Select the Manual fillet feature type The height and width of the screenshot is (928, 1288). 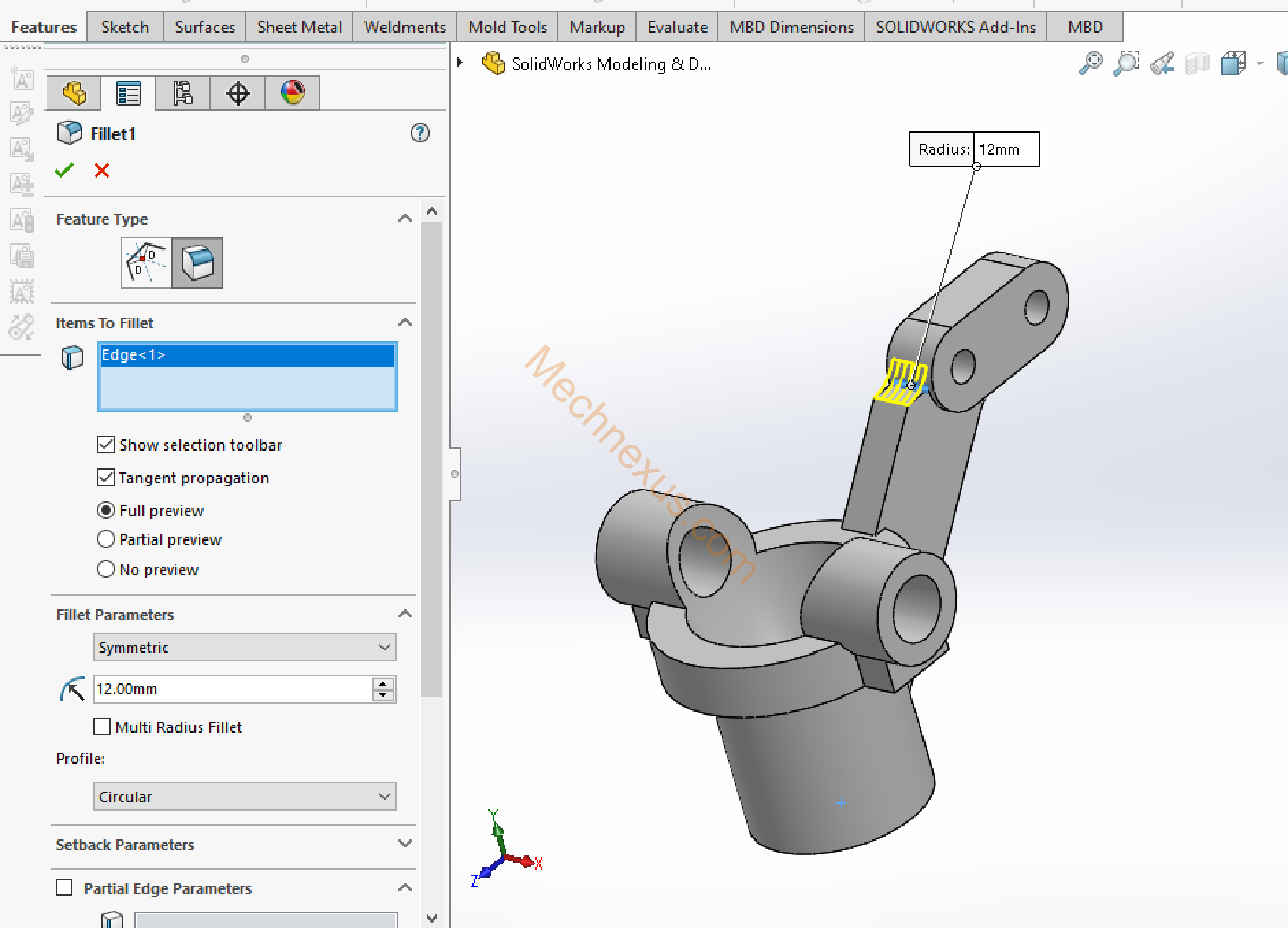click(x=197, y=263)
